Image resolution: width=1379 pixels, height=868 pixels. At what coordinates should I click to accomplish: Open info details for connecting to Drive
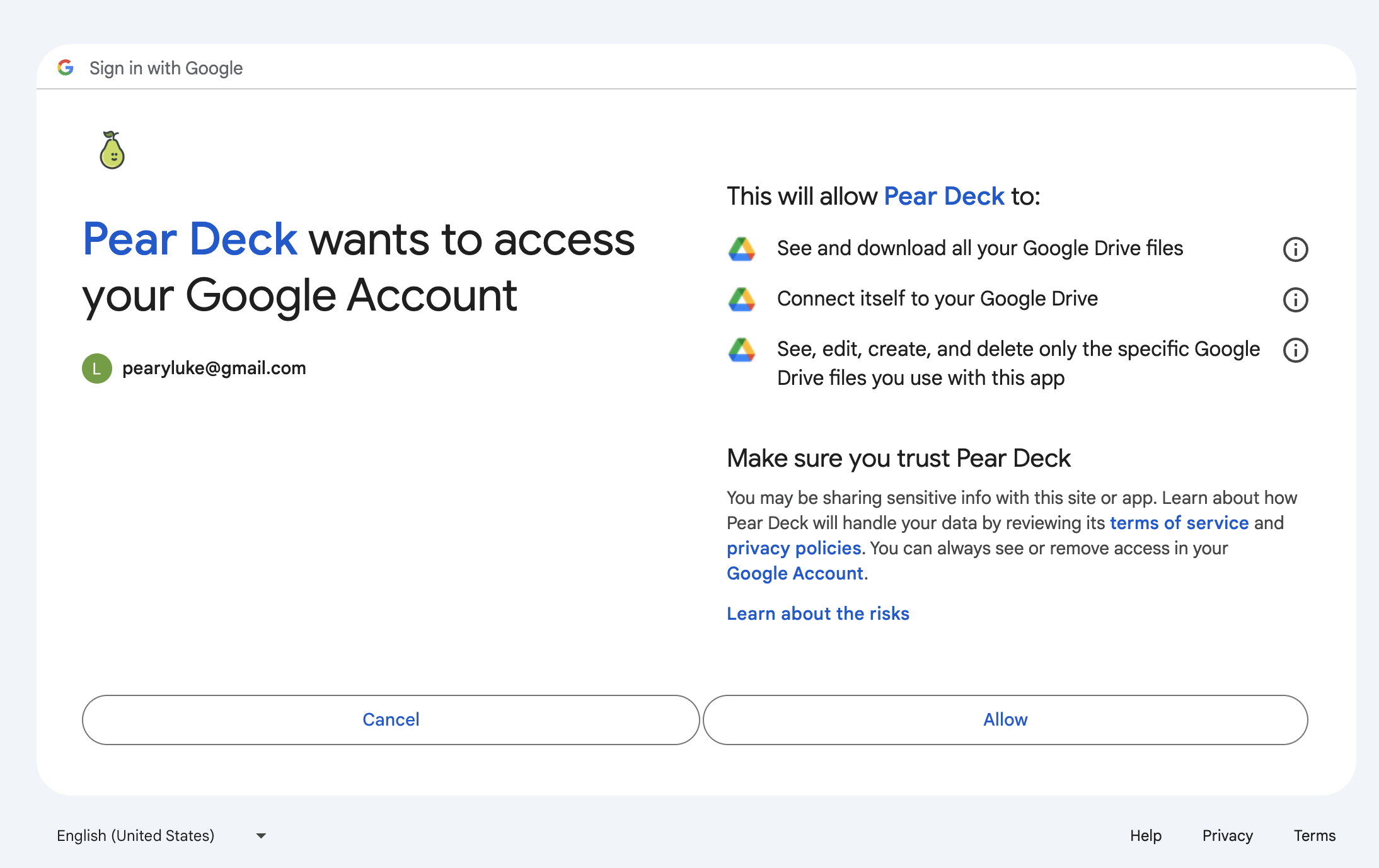(1295, 299)
